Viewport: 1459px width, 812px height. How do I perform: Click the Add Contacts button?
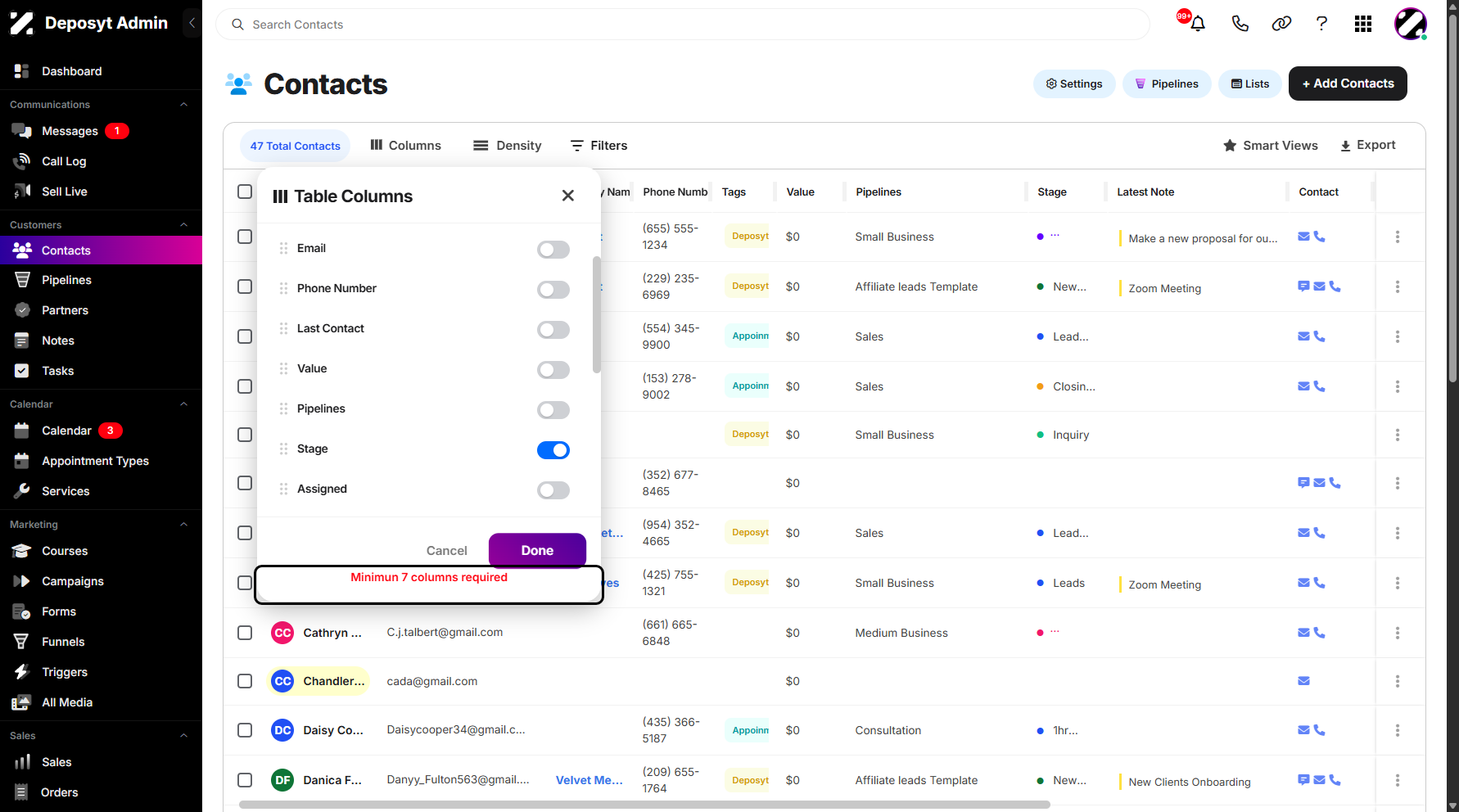(1348, 83)
